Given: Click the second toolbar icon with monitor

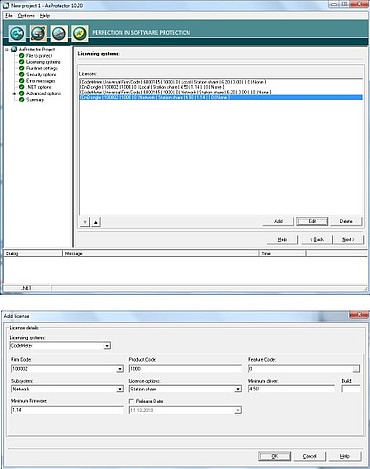Looking at the screenshot, I should (38, 33).
